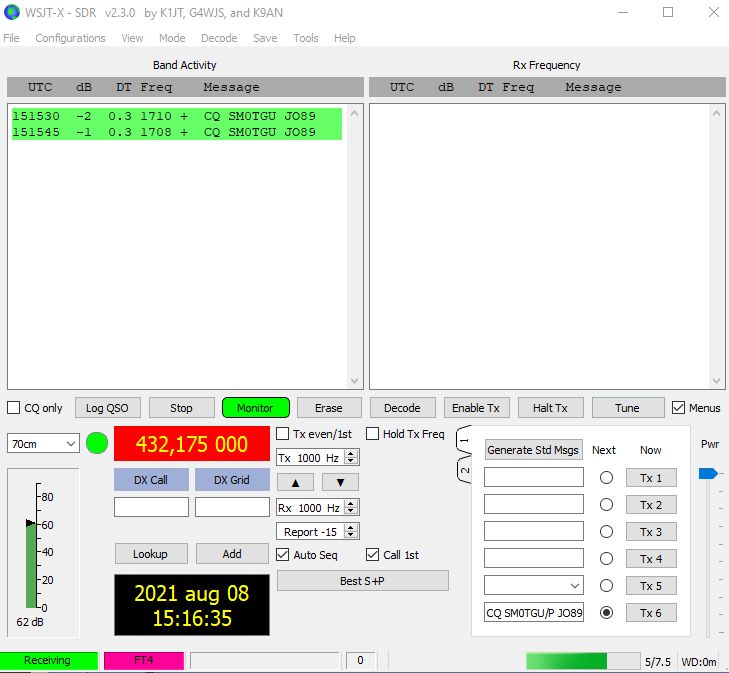Click the Lookup button
The image size is (729, 673).
[151, 554]
